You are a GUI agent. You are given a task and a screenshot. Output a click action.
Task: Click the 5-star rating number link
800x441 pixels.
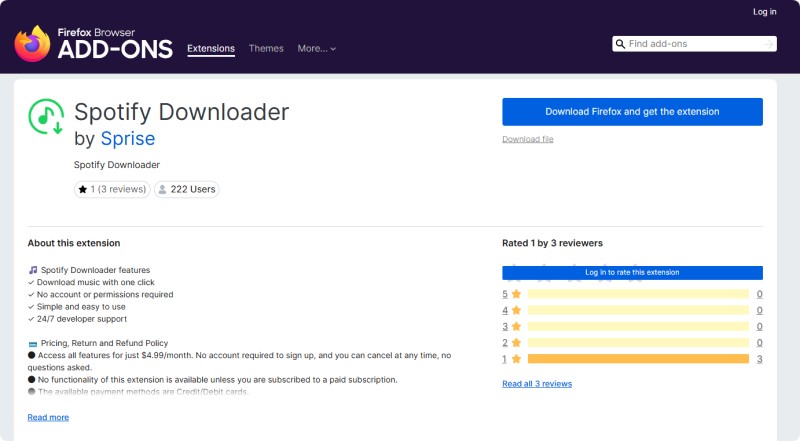[x=505, y=294]
